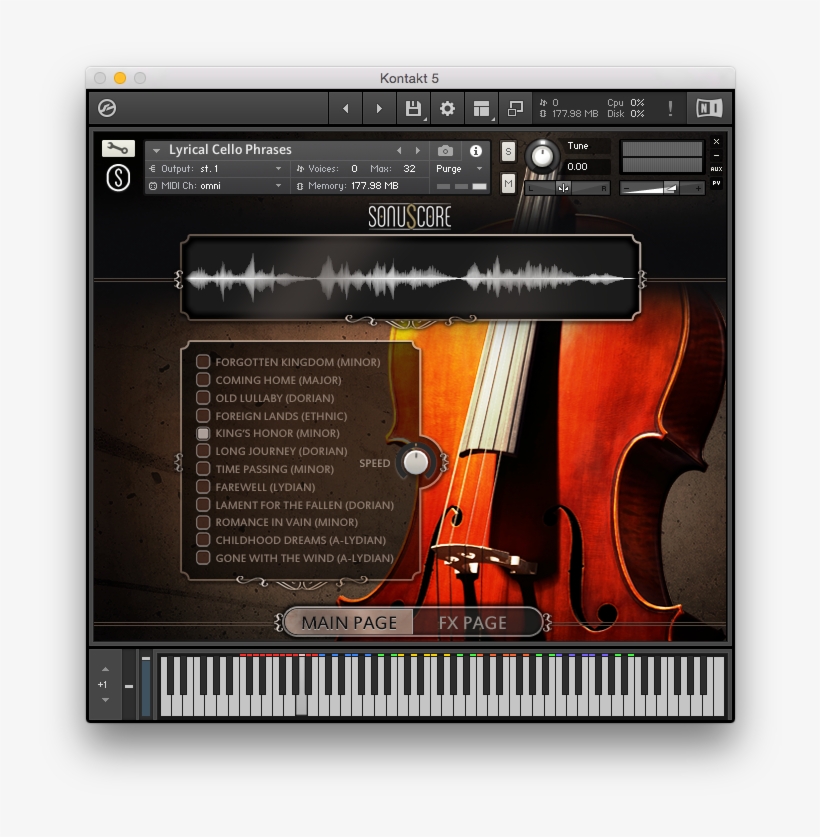This screenshot has height=837, width=820.
Task: Open Kontakt options via the gear icon
Action: [x=447, y=108]
